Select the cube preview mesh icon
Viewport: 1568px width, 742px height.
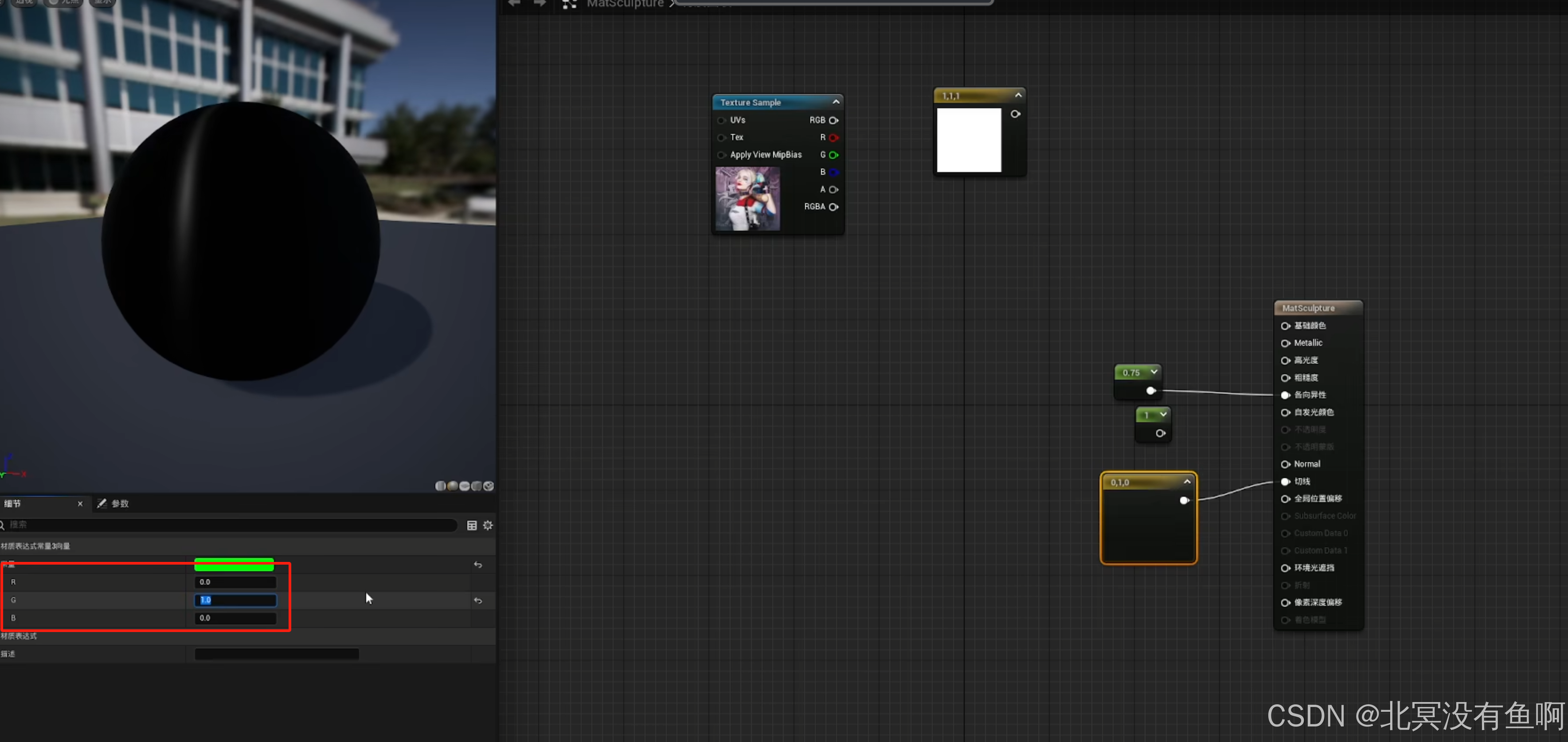(x=477, y=486)
